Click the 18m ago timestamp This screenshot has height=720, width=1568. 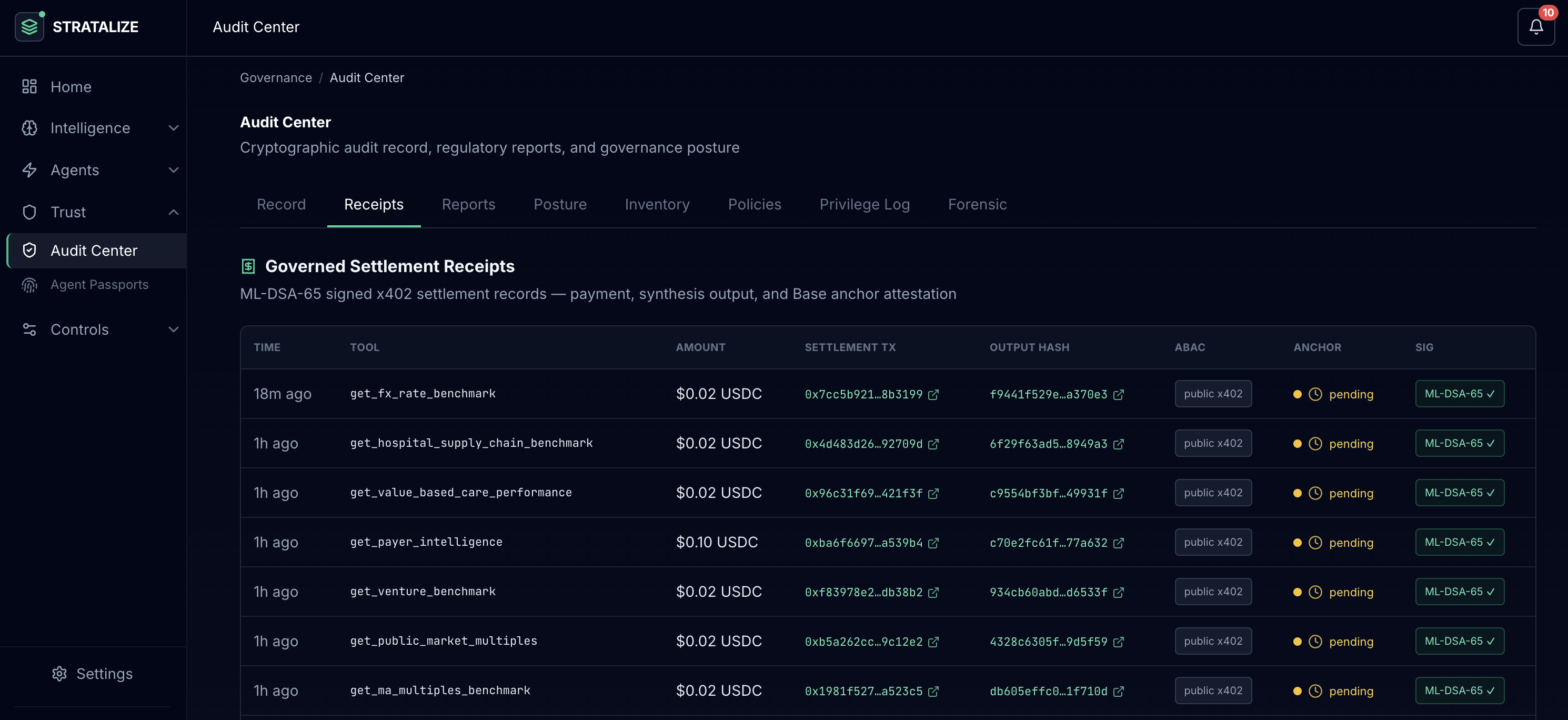[283, 394]
